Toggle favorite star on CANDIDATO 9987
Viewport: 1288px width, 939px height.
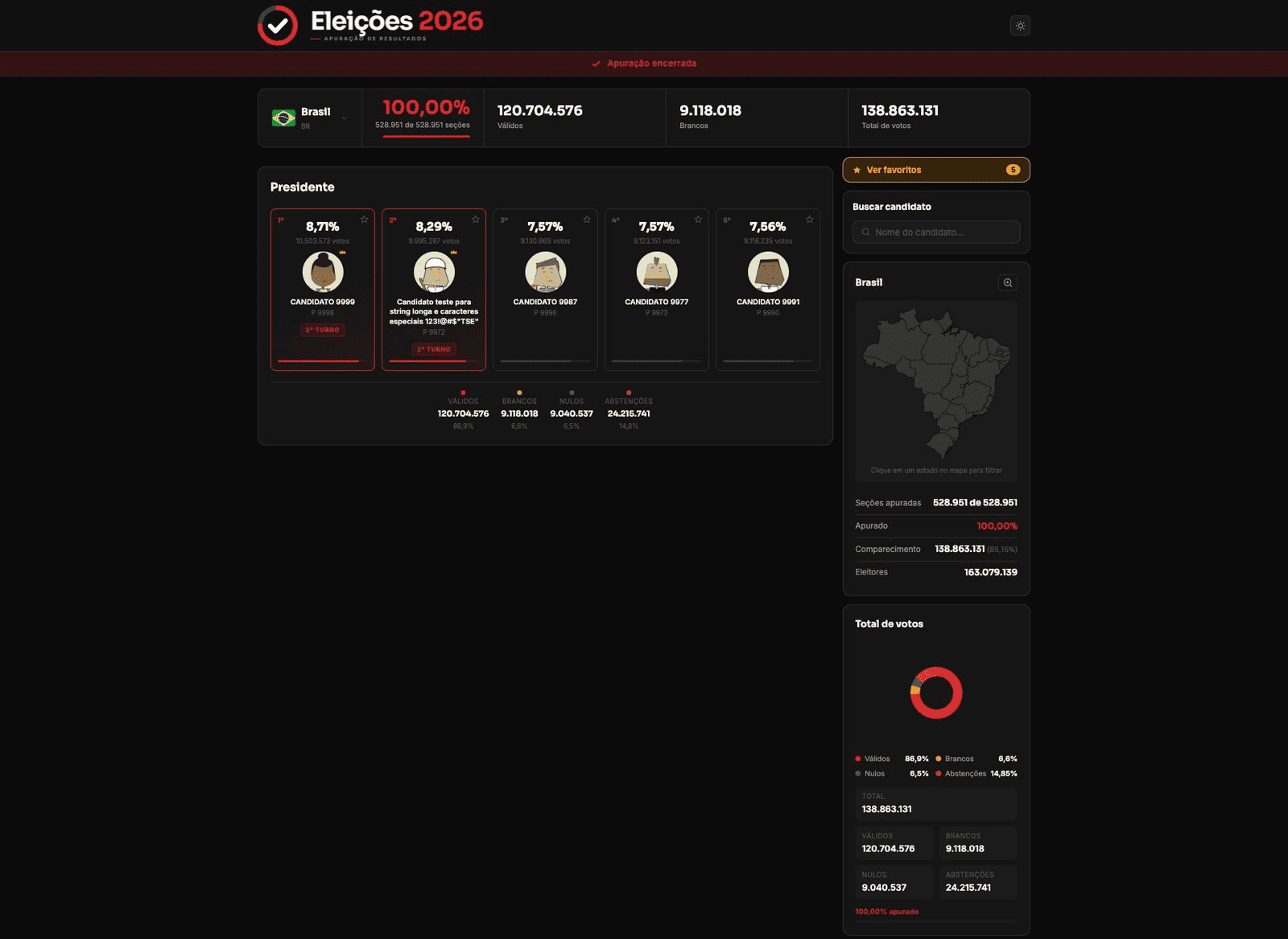point(587,220)
